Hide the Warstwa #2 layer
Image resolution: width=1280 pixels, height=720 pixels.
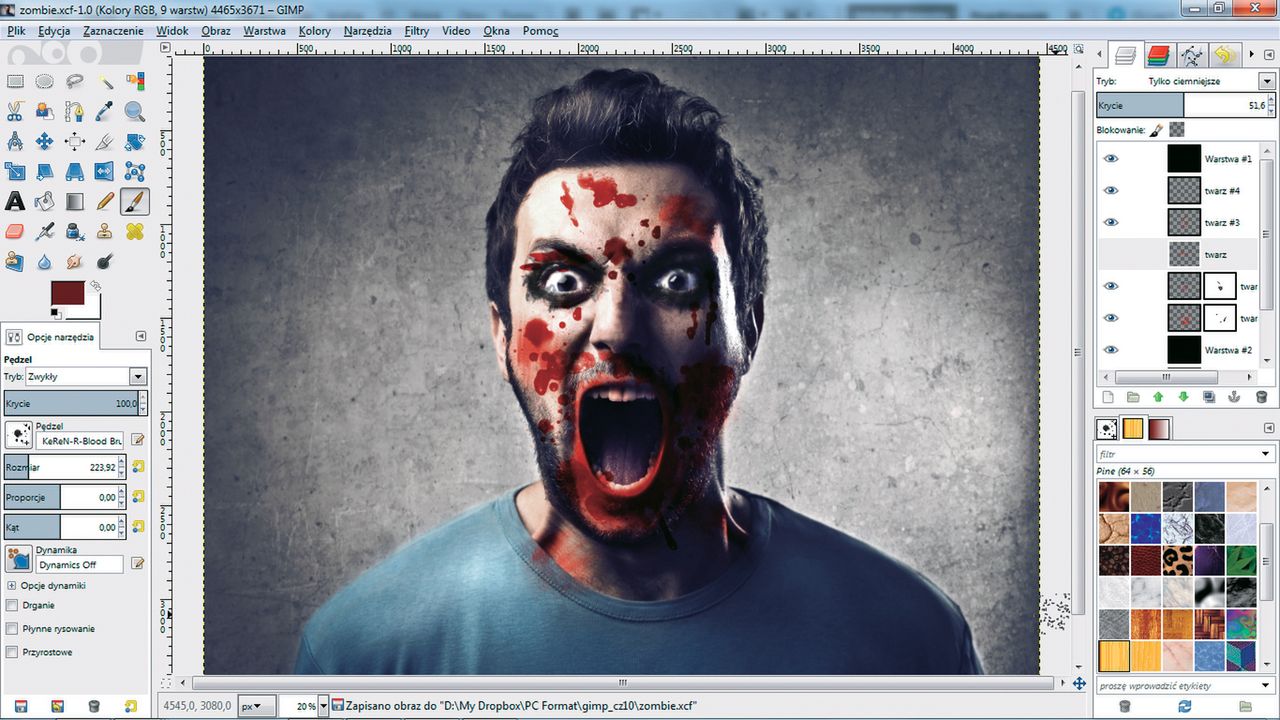tap(1111, 350)
